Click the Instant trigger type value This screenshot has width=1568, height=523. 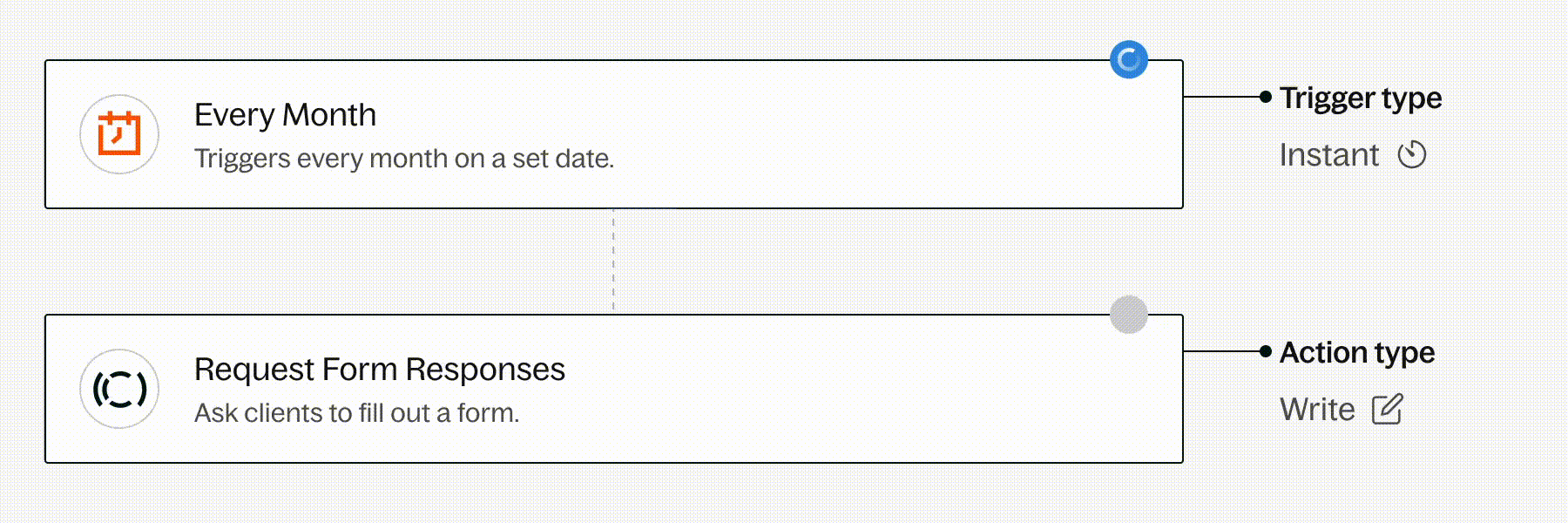click(1328, 155)
